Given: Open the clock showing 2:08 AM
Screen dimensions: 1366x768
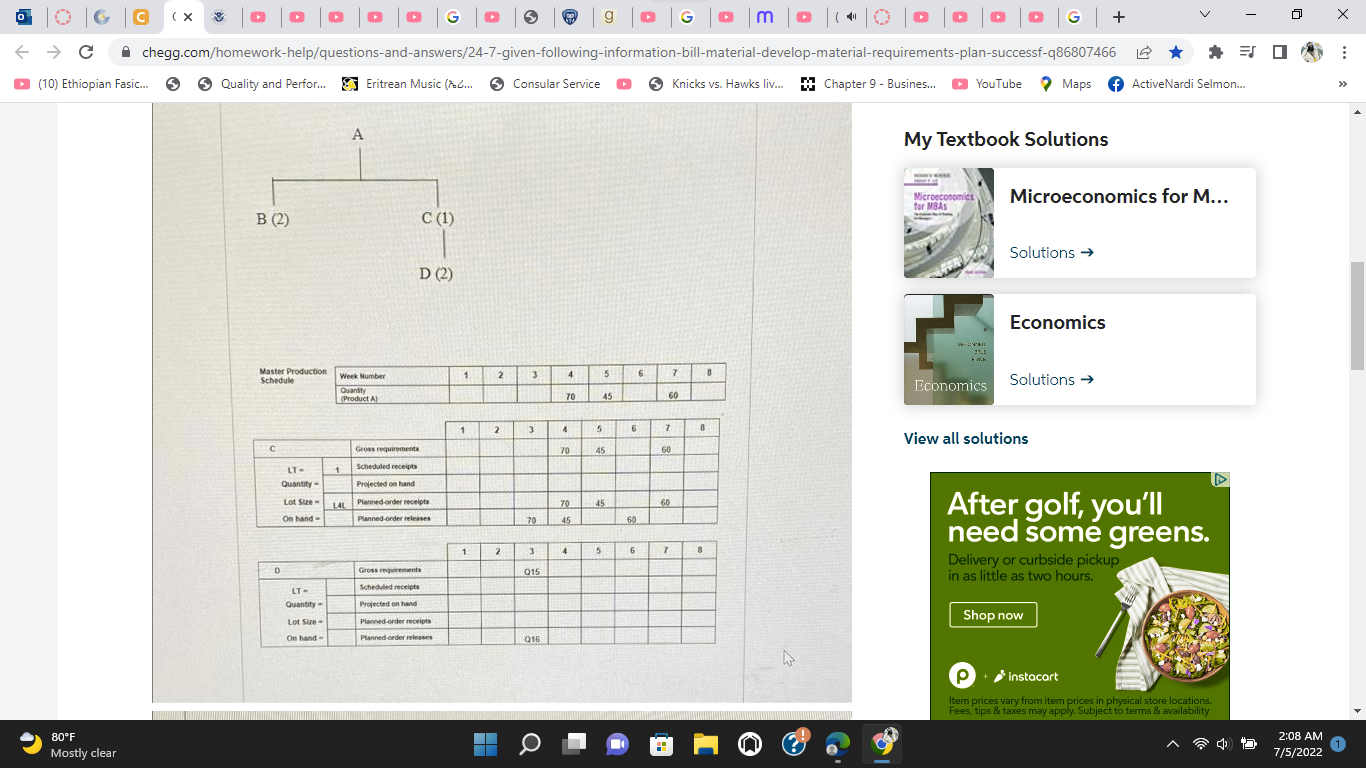Looking at the screenshot, I should tap(1298, 744).
